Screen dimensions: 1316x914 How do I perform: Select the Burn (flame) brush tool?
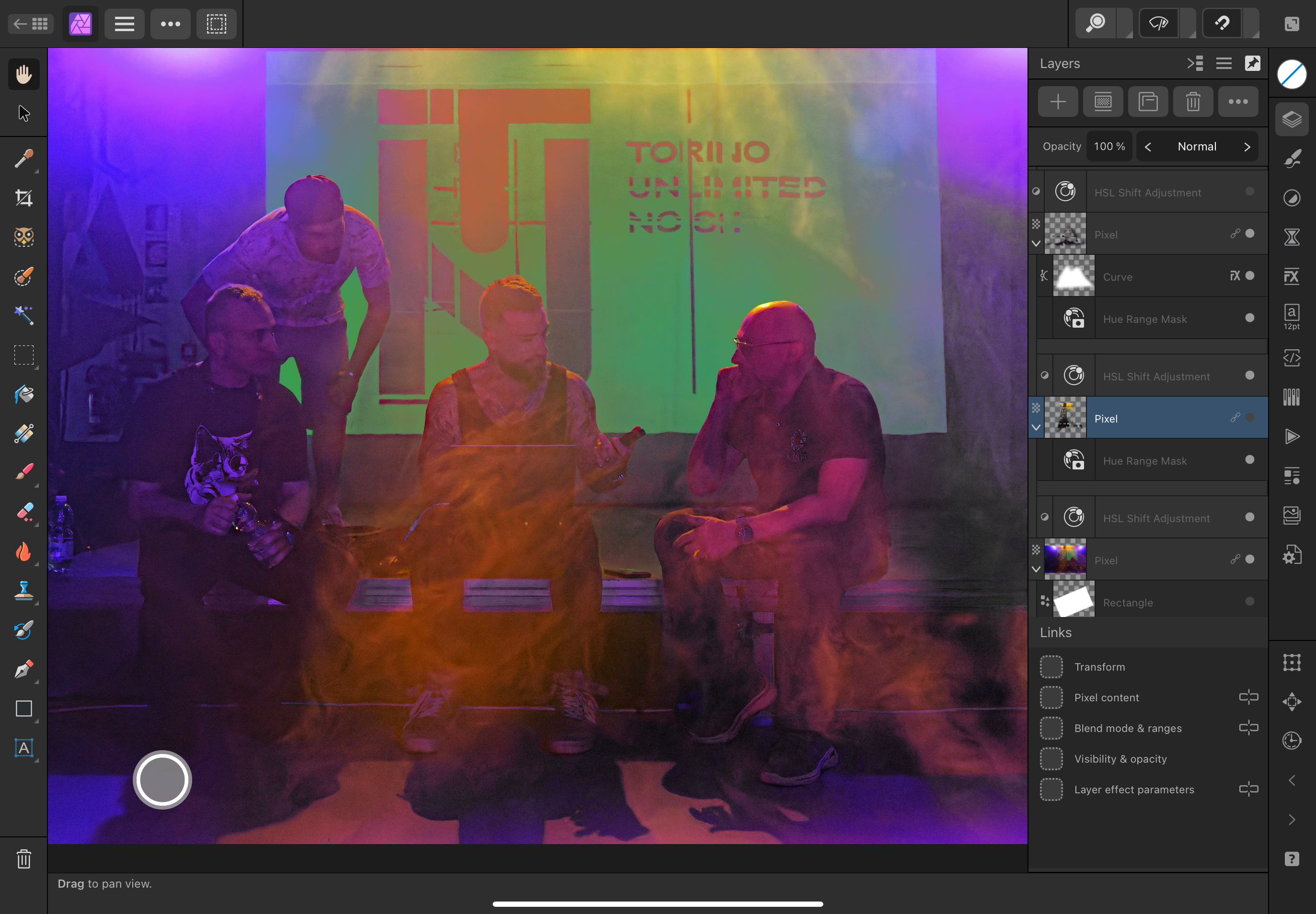click(23, 551)
